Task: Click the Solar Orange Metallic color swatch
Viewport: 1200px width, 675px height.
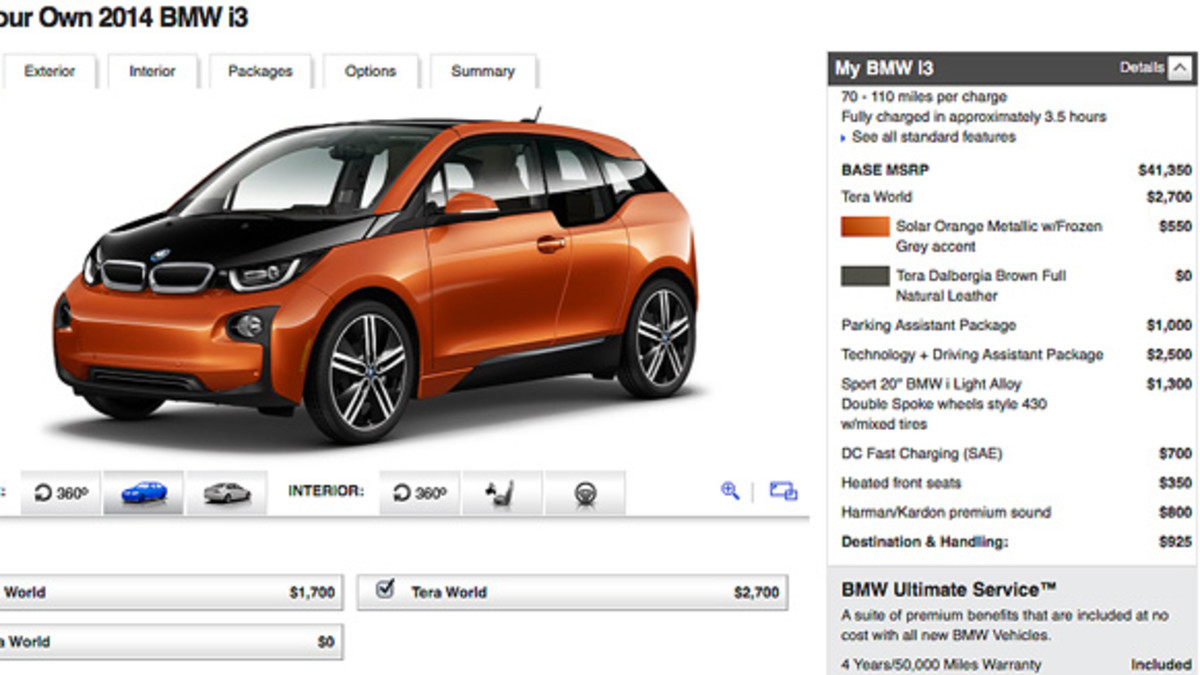Action: [865, 227]
